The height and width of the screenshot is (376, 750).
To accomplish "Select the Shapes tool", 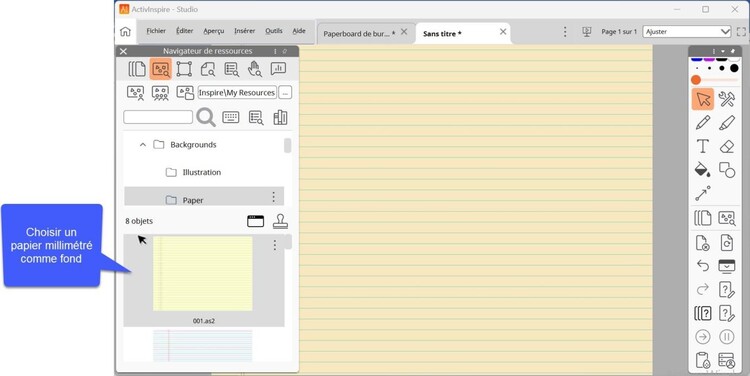I will click(727, 170).
